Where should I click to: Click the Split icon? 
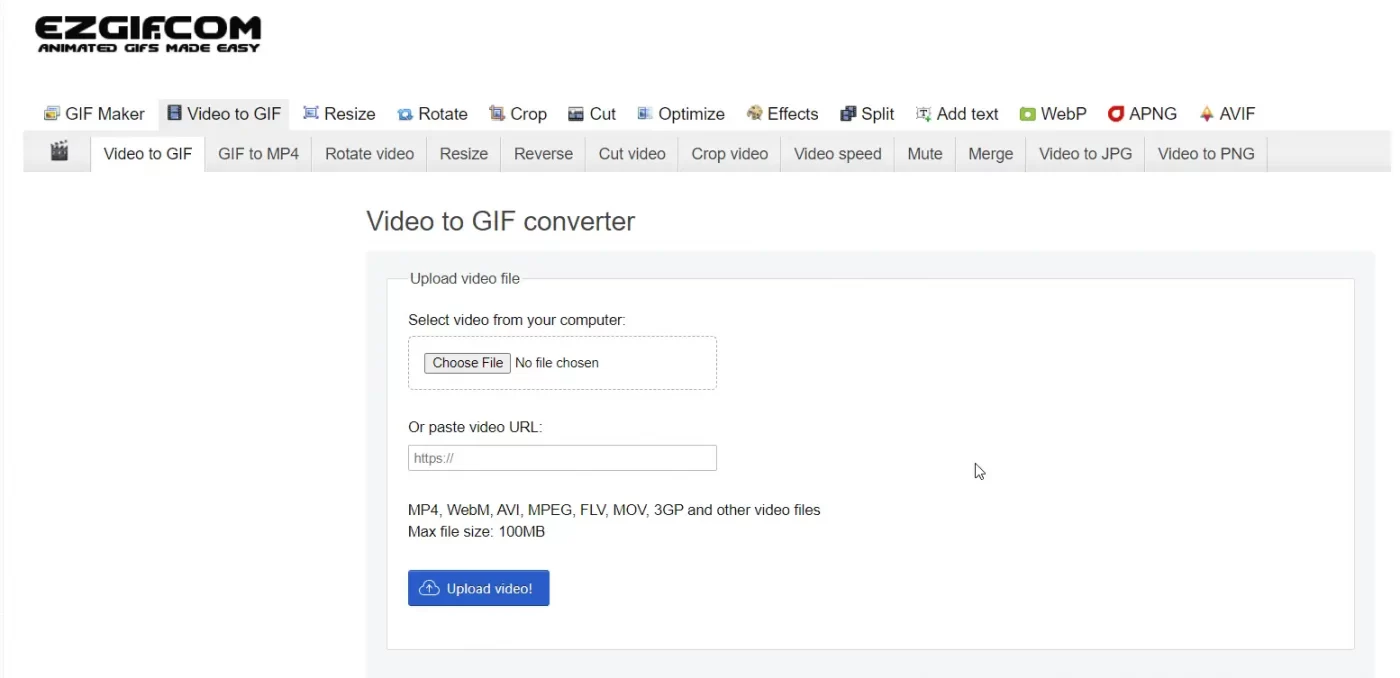click(x=848, y=114)
